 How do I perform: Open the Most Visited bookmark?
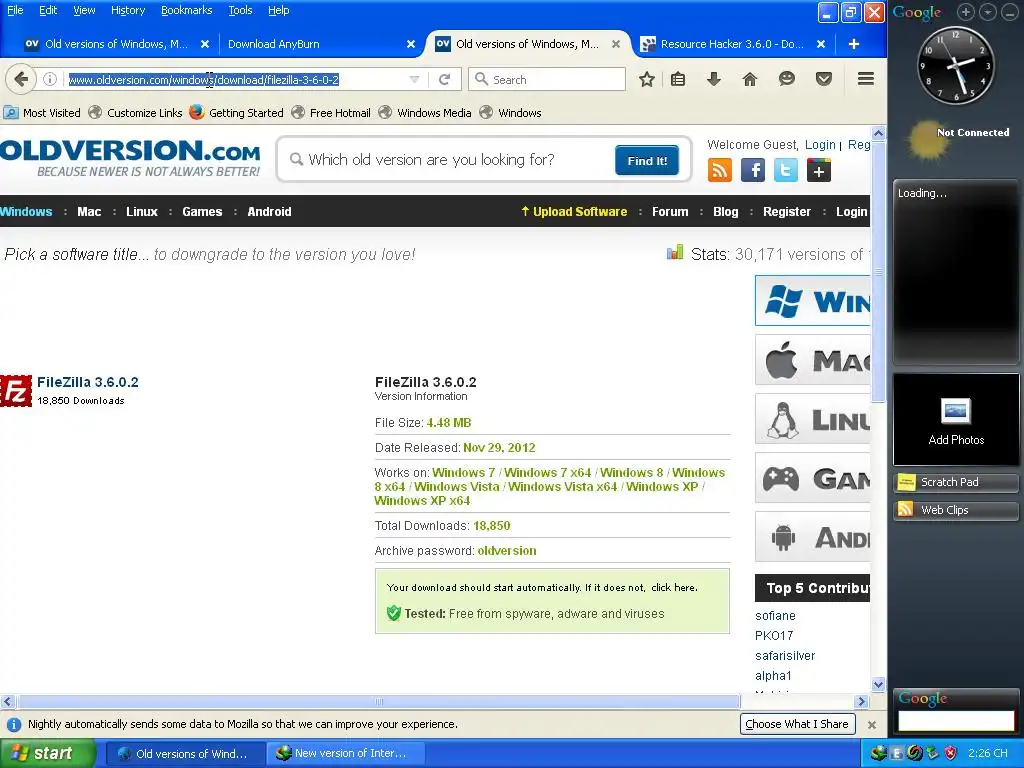click(x=42, y=113)
